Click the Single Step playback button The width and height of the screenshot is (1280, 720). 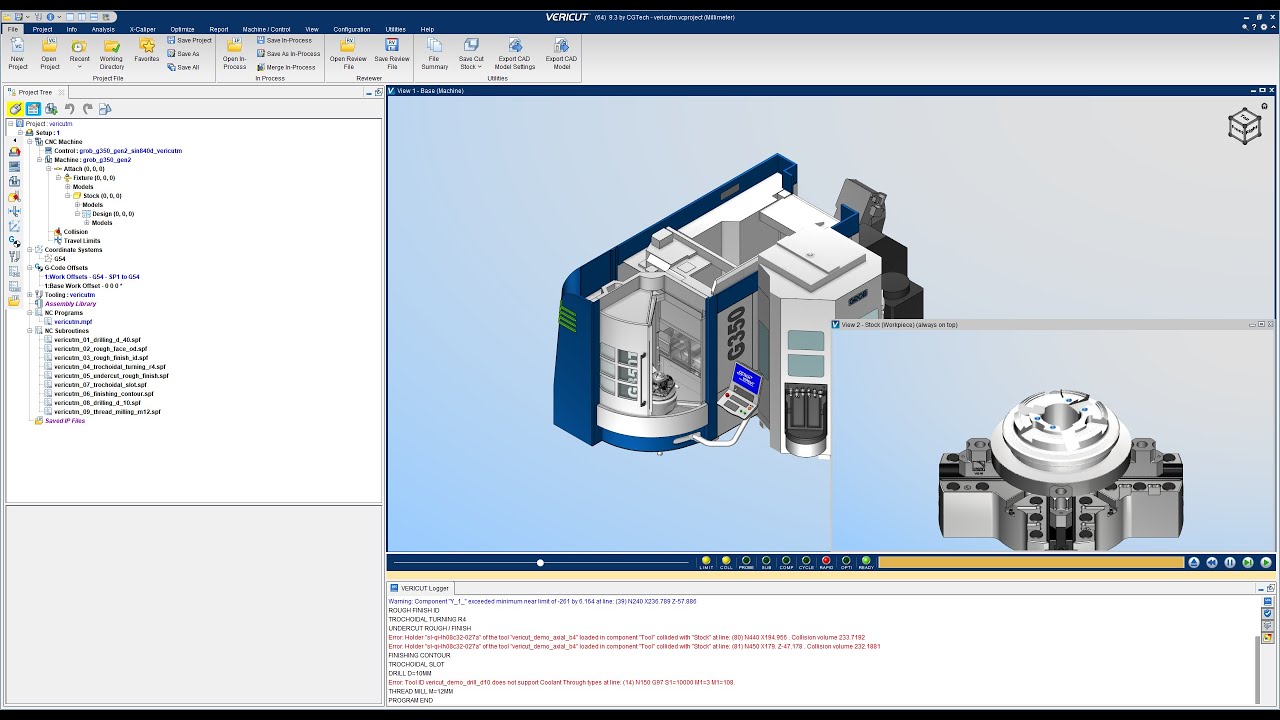pyautogui.click(x=1248, y=563)
